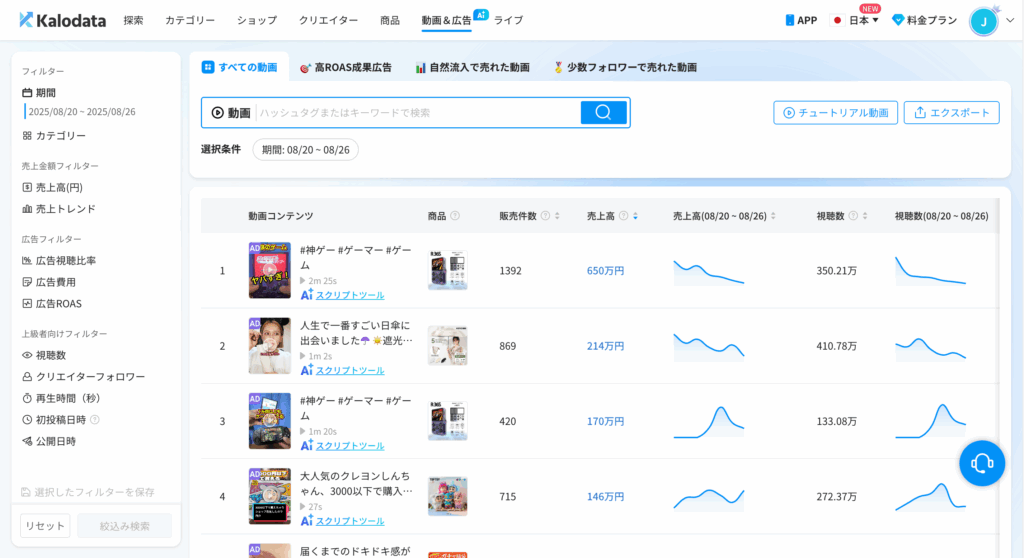Open スクリプトツール link in row 2
1024x558 pixels.
[350, 370]
